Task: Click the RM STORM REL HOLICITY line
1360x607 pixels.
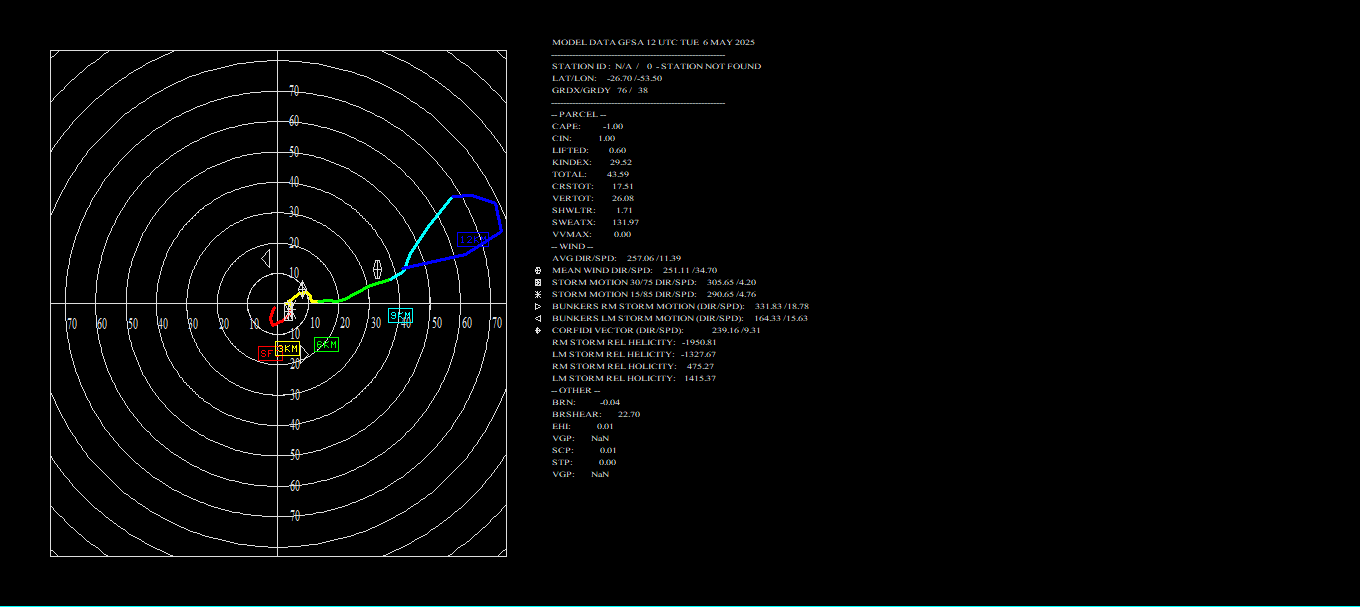Action: click(x=633, y=366)
